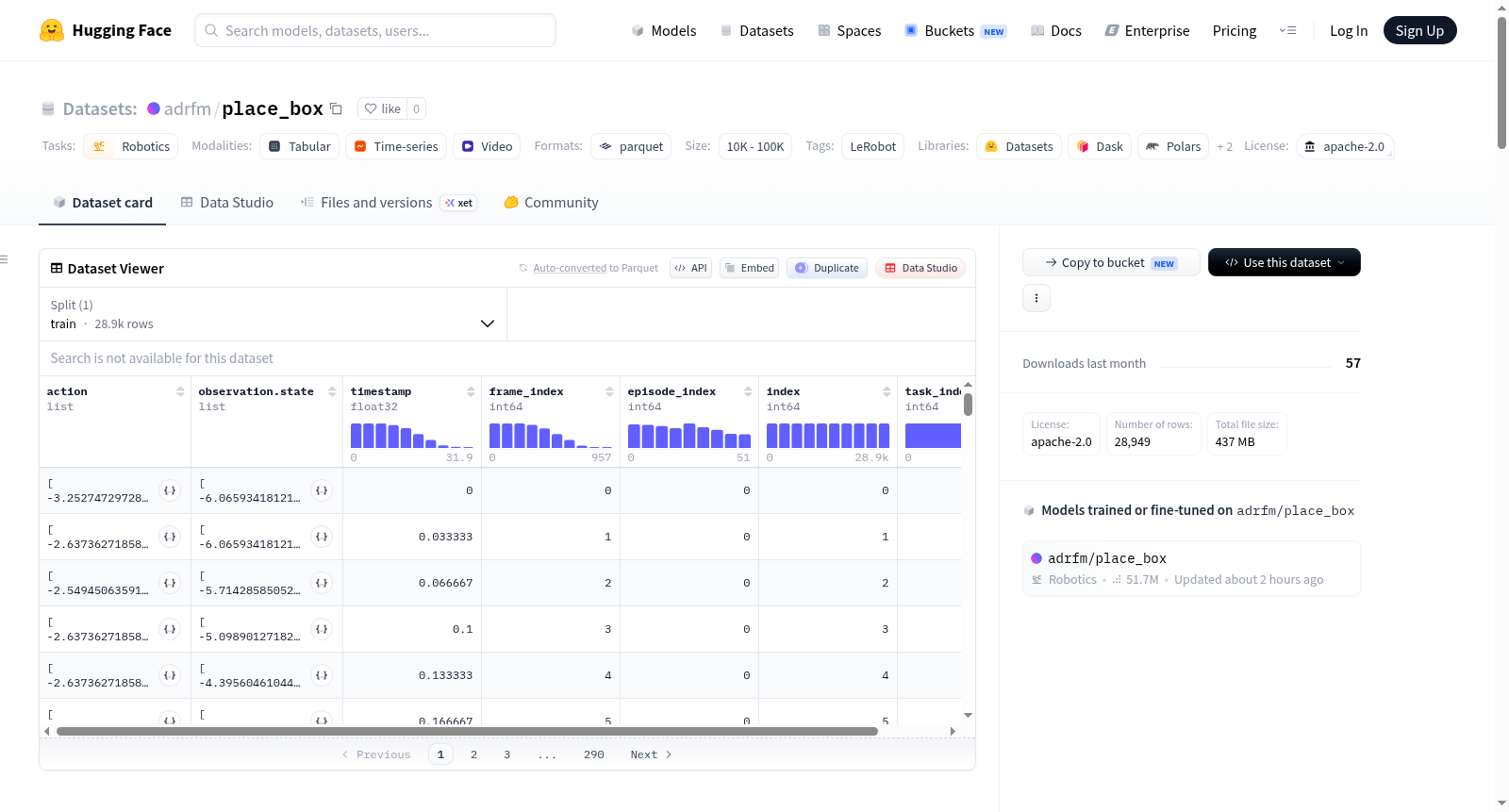This screenshot has width=1509, height=812.
Task: Go to the Next page of rows
Action: 651,754
